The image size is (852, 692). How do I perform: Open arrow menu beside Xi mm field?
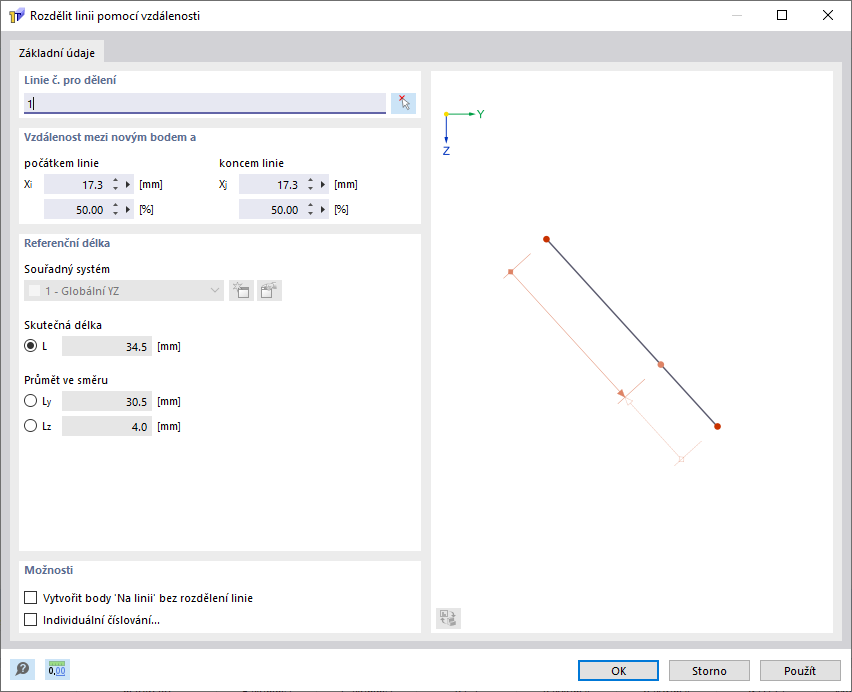[128, 185]
